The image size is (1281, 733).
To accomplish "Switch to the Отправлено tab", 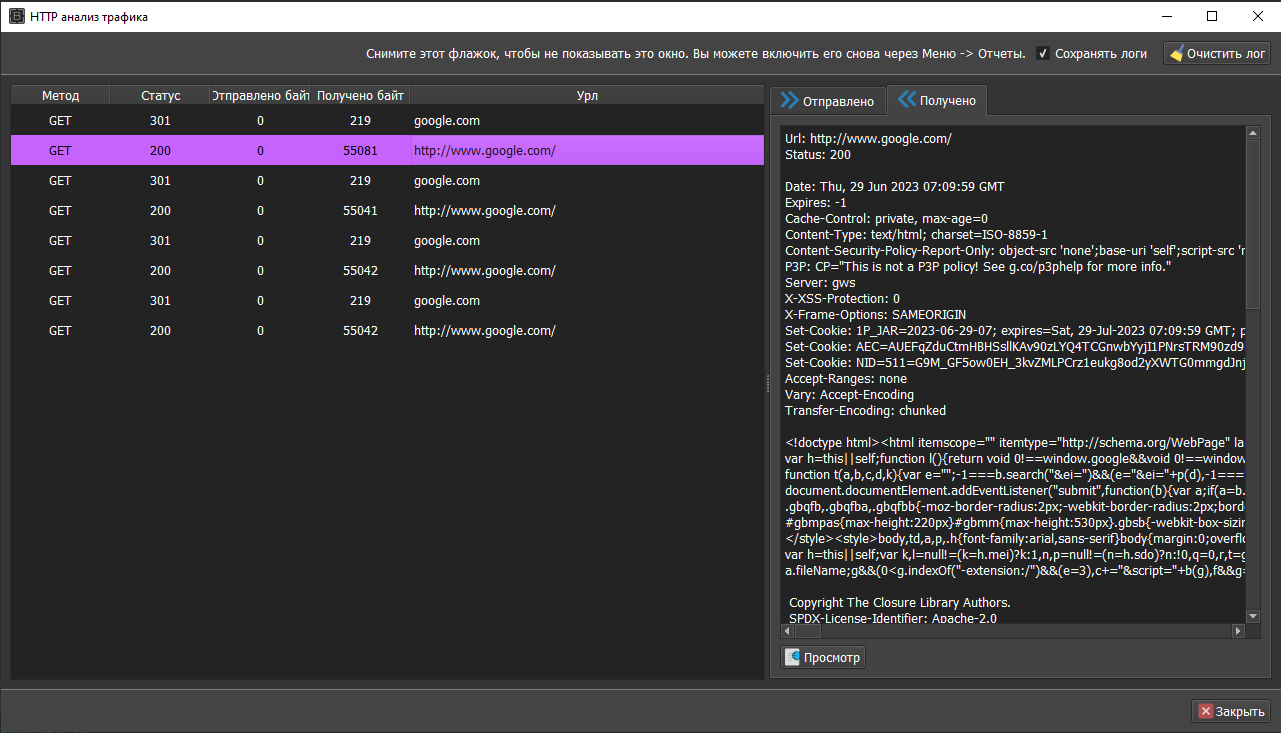I will click(827, 101).
